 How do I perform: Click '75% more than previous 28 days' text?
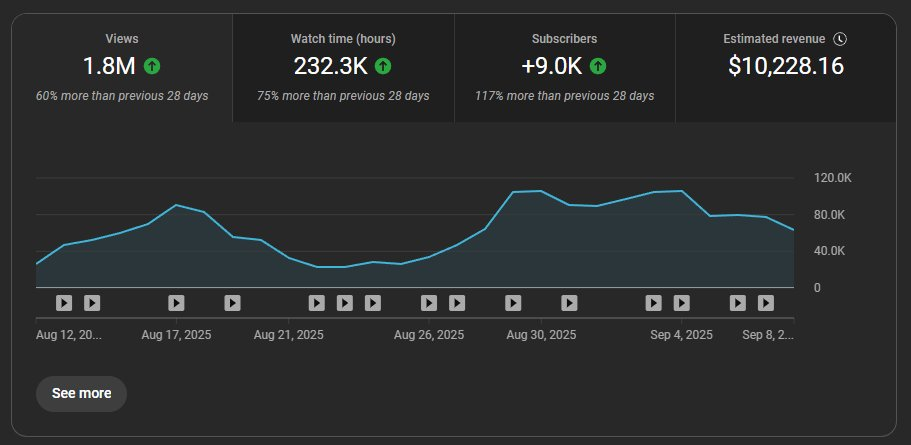(x=343, y=96)
